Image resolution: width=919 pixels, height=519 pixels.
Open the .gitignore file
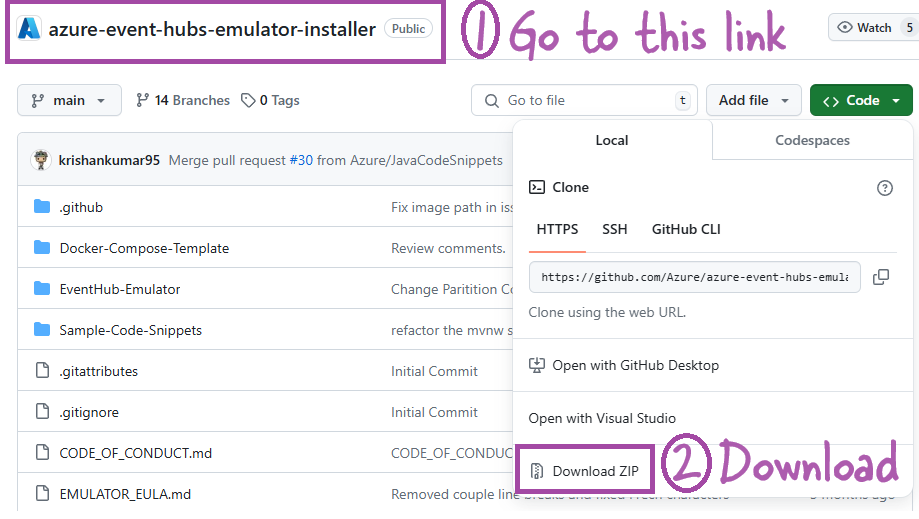click(x=89, y=412)
